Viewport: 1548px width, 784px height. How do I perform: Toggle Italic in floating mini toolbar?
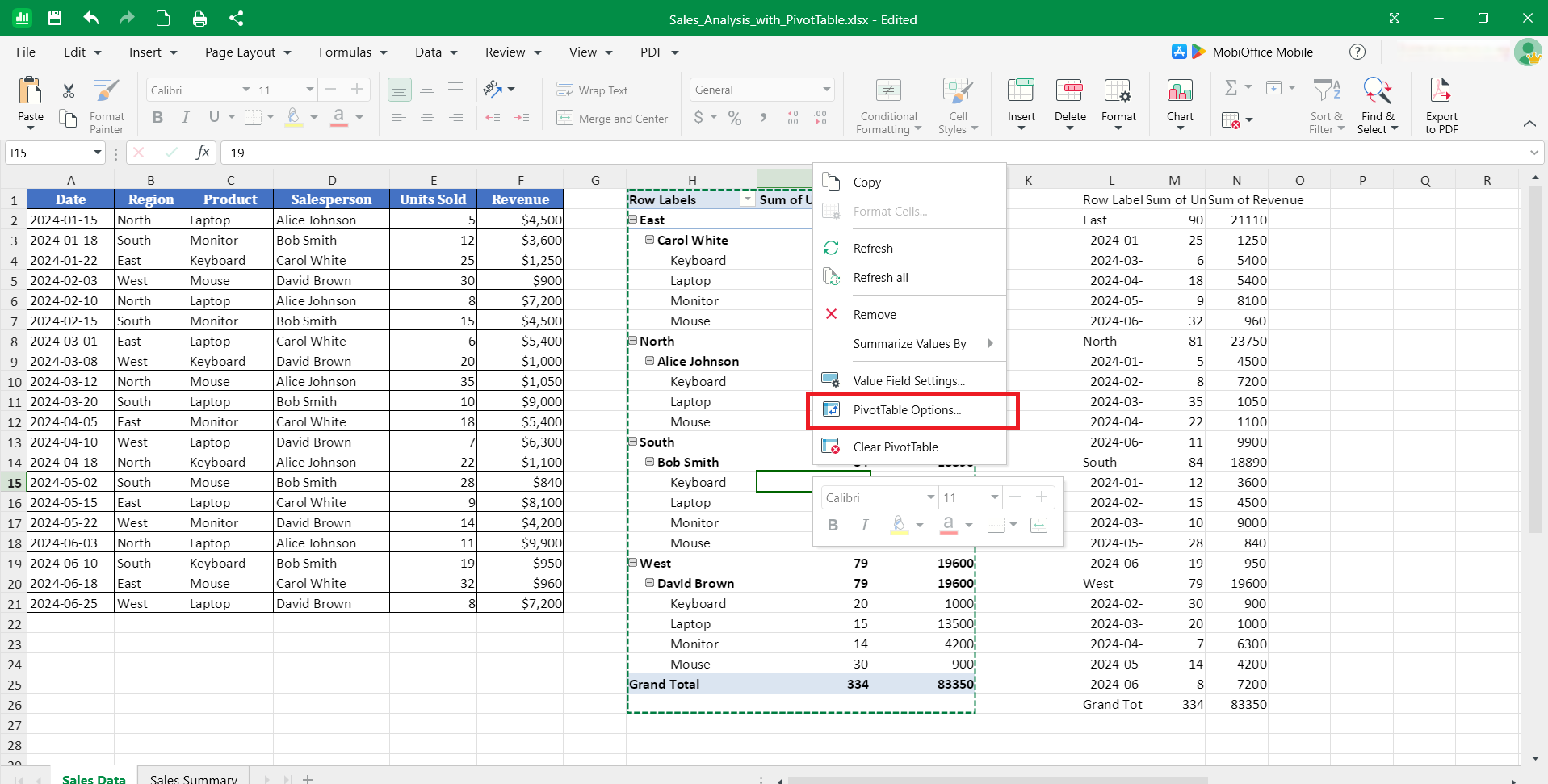click(864, 526)
